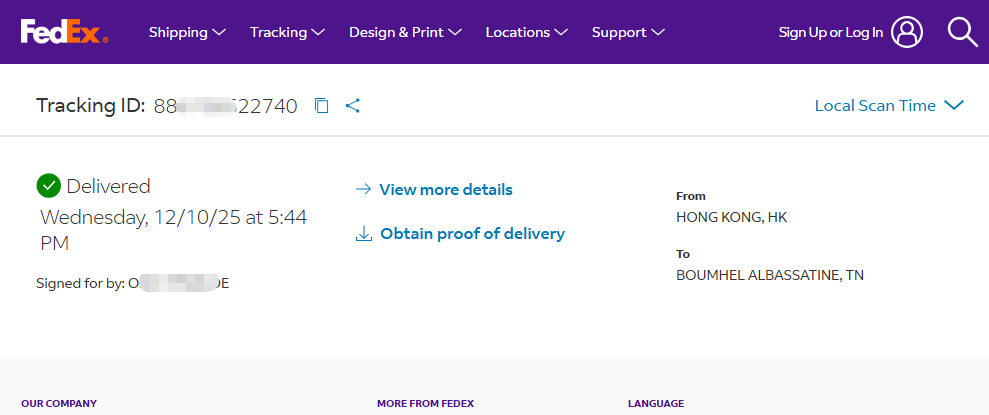The image size is (989, 415).
Task: Click the View more details link
Action: point(445,190)
